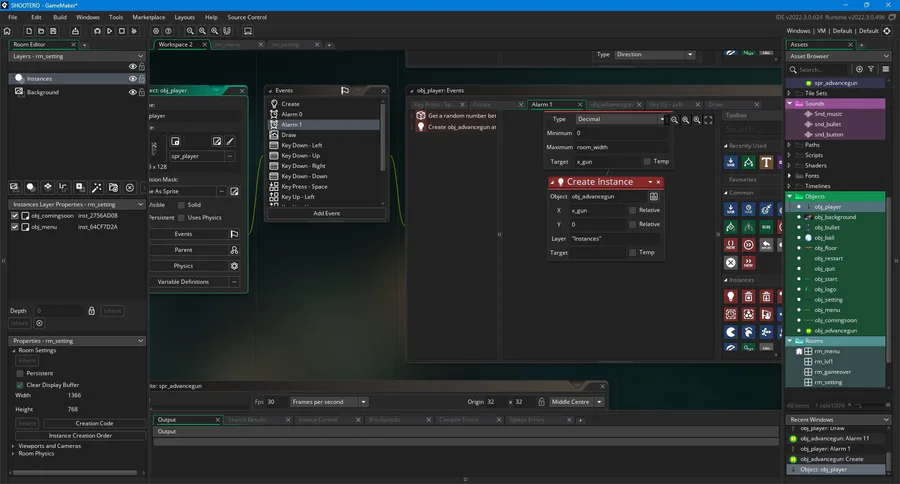Viewport: 900px width, 484px height.
Task: Click the Add Event button
Action: [327, 213]
